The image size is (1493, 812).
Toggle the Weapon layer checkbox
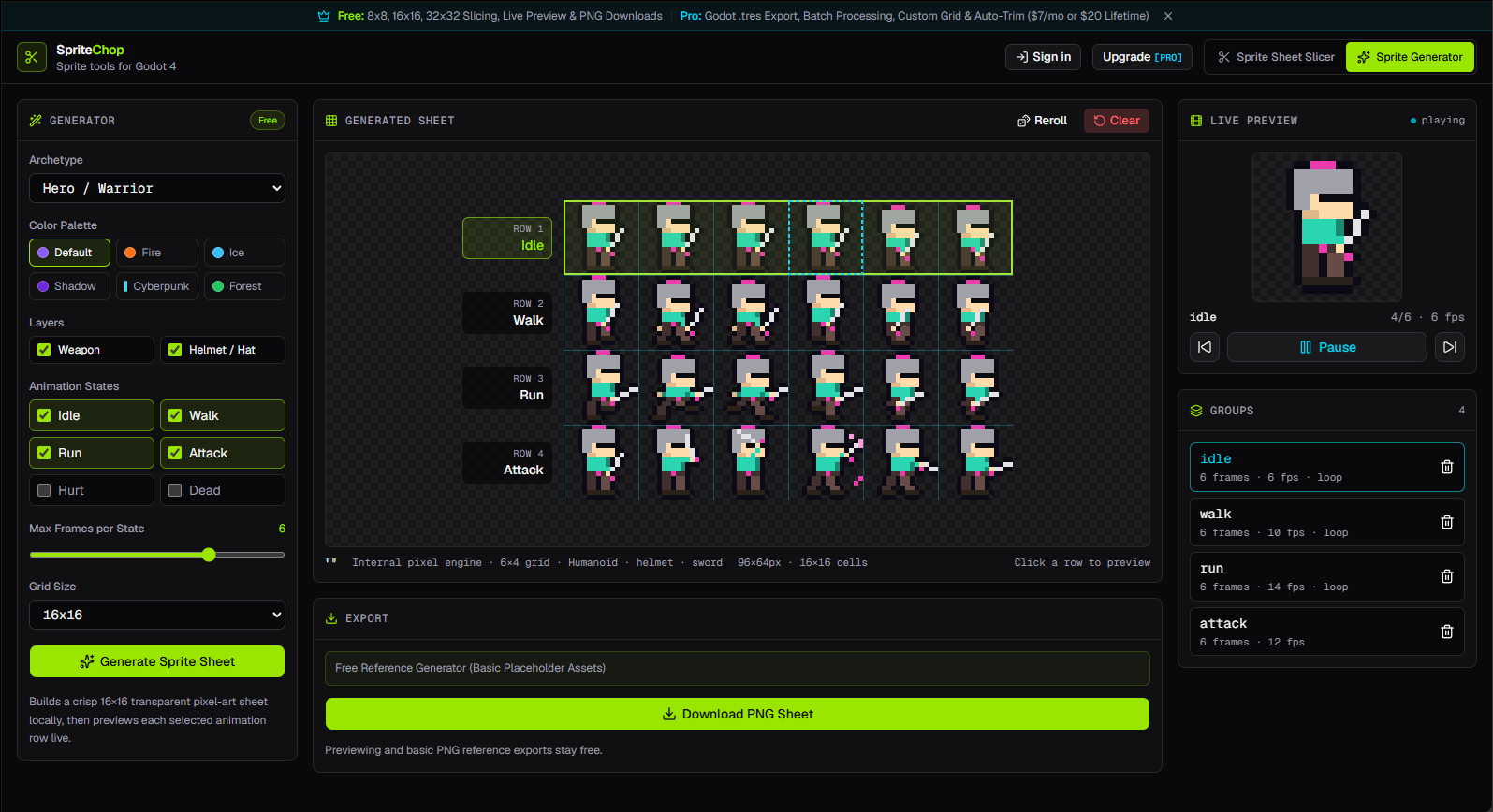pos(44,350)
